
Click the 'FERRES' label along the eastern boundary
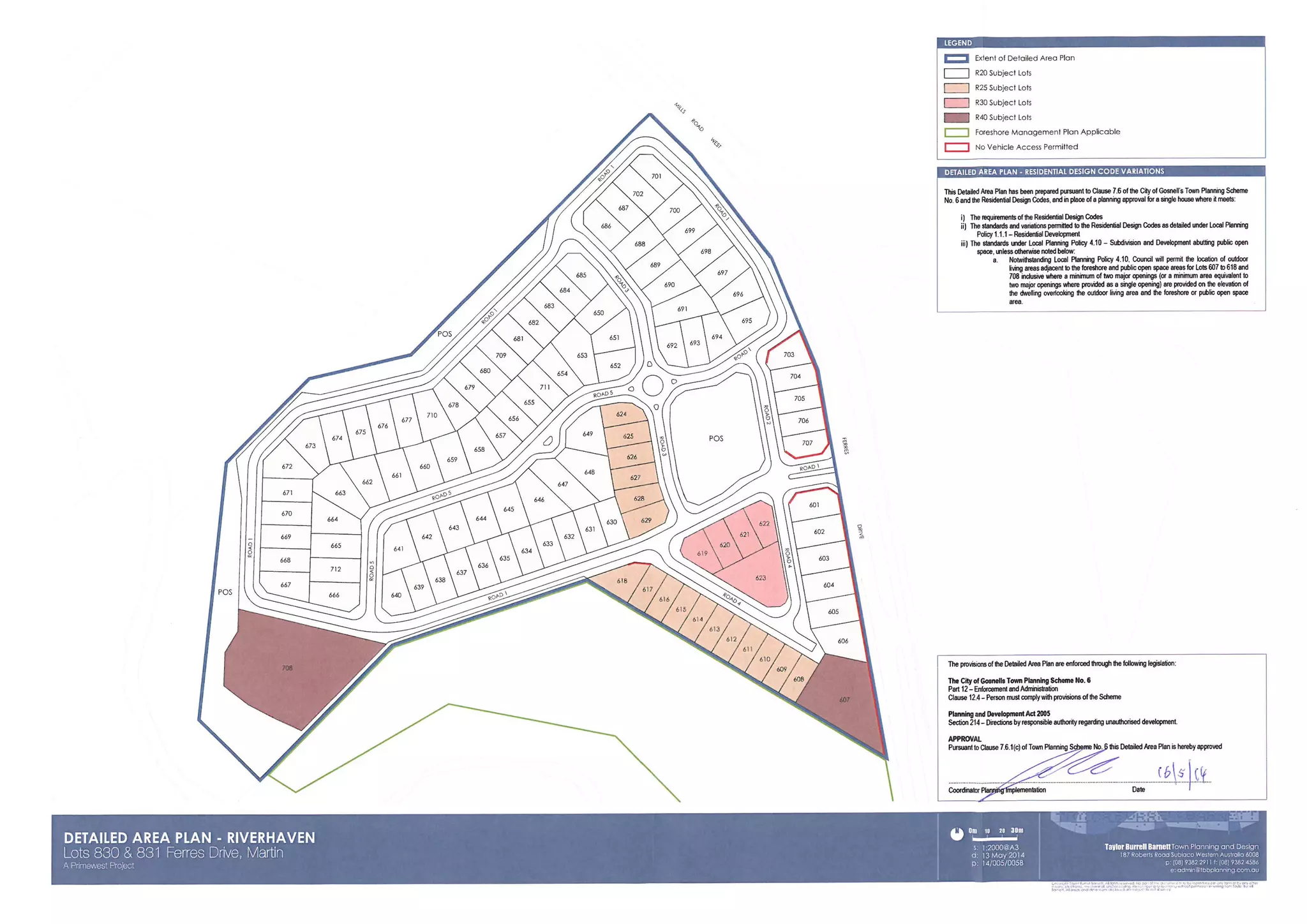coord(845,445)
